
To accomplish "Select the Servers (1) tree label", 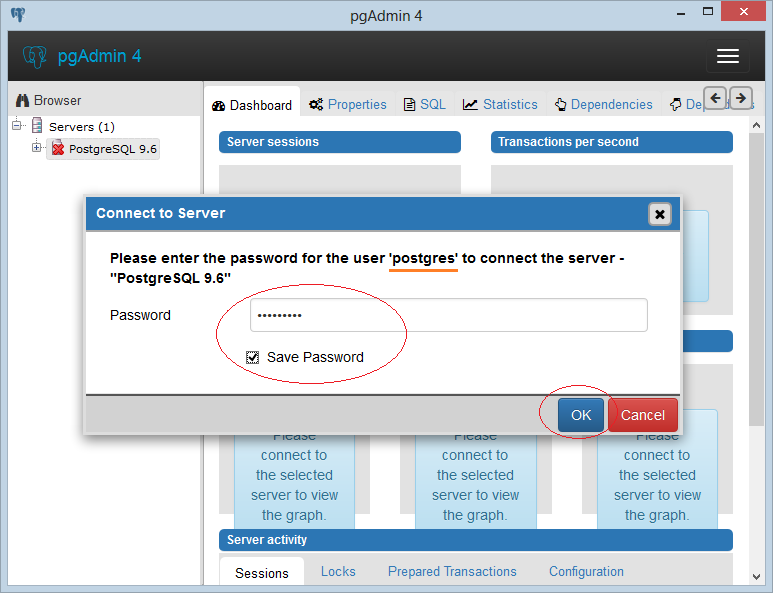I will pos(82,127).
